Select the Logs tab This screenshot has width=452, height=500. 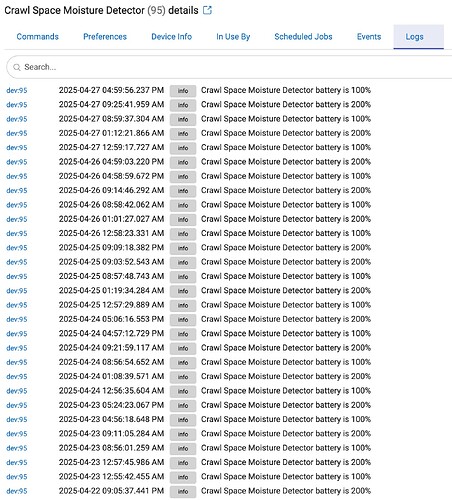(x=418, y=37)
